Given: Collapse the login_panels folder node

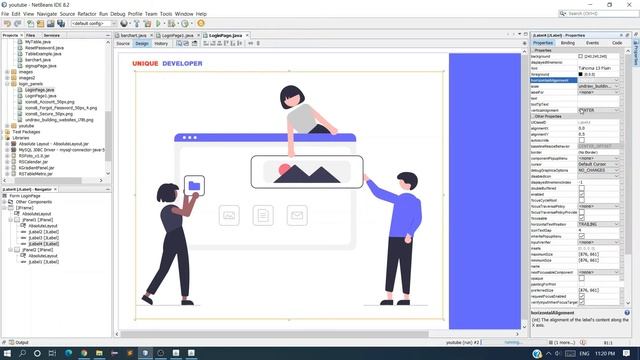Looking at the screenshot, I should 7,84.
